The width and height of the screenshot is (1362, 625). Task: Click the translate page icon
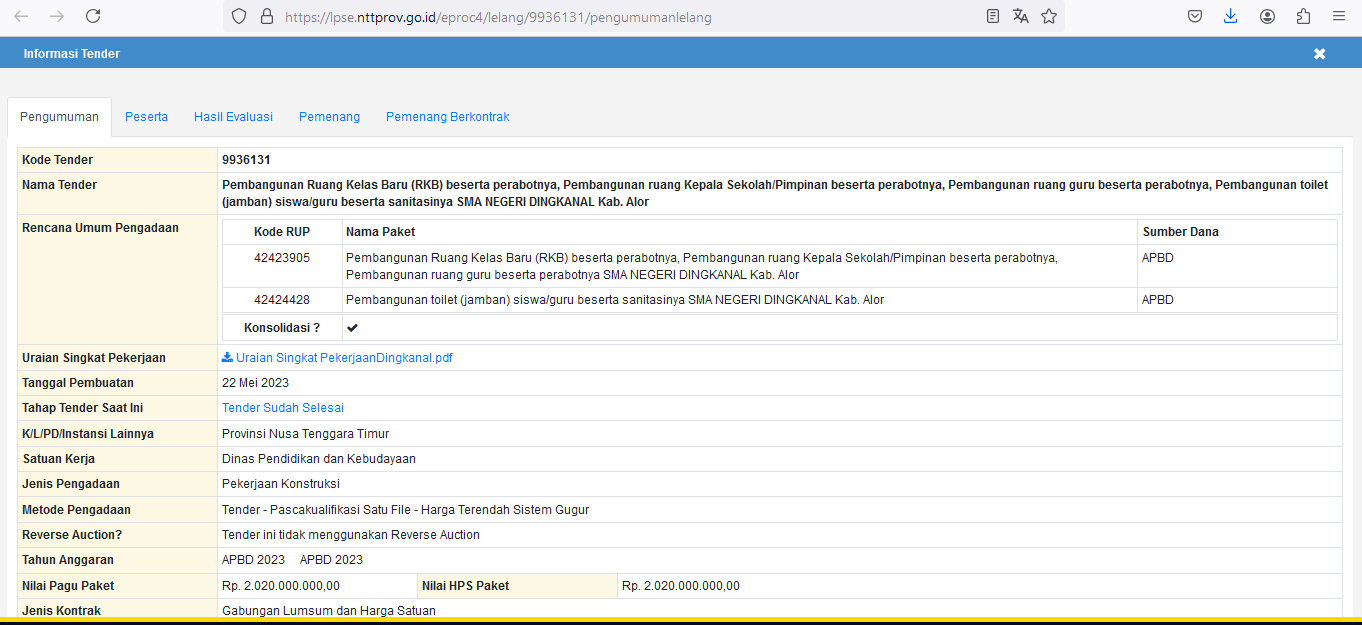pos(1020,16)
